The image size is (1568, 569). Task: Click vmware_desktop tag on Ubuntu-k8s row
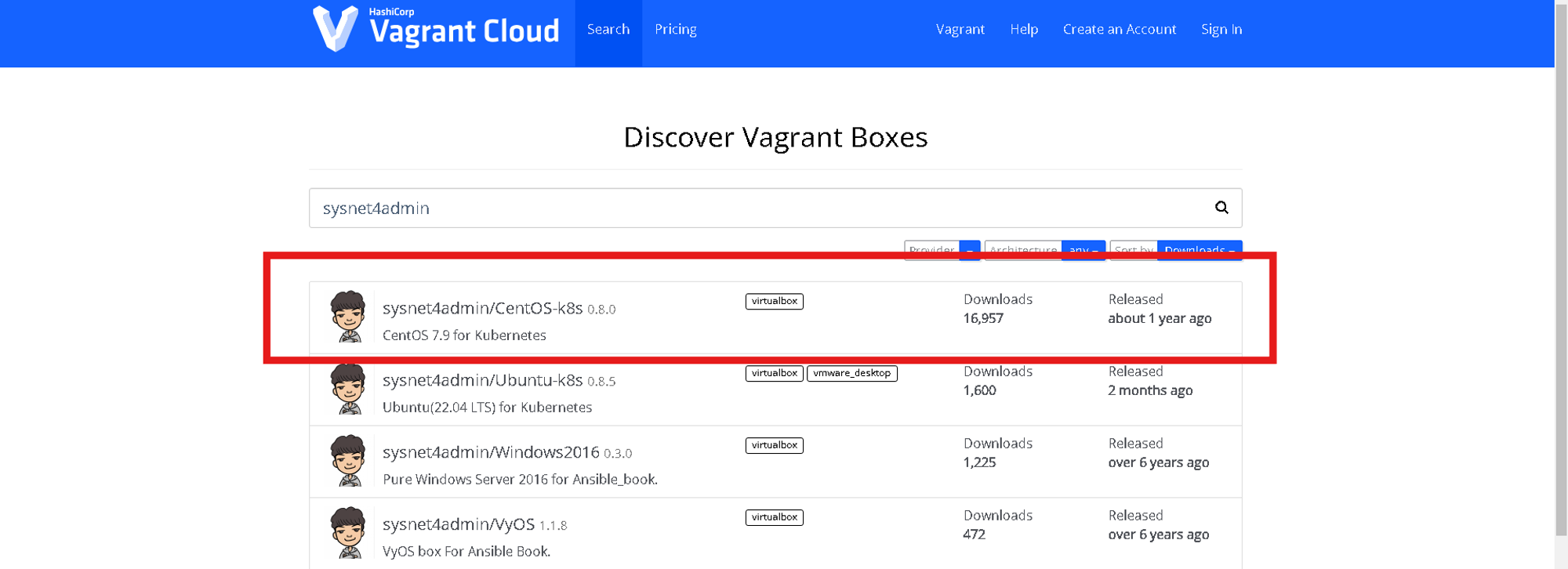click(x=852, y=373)
